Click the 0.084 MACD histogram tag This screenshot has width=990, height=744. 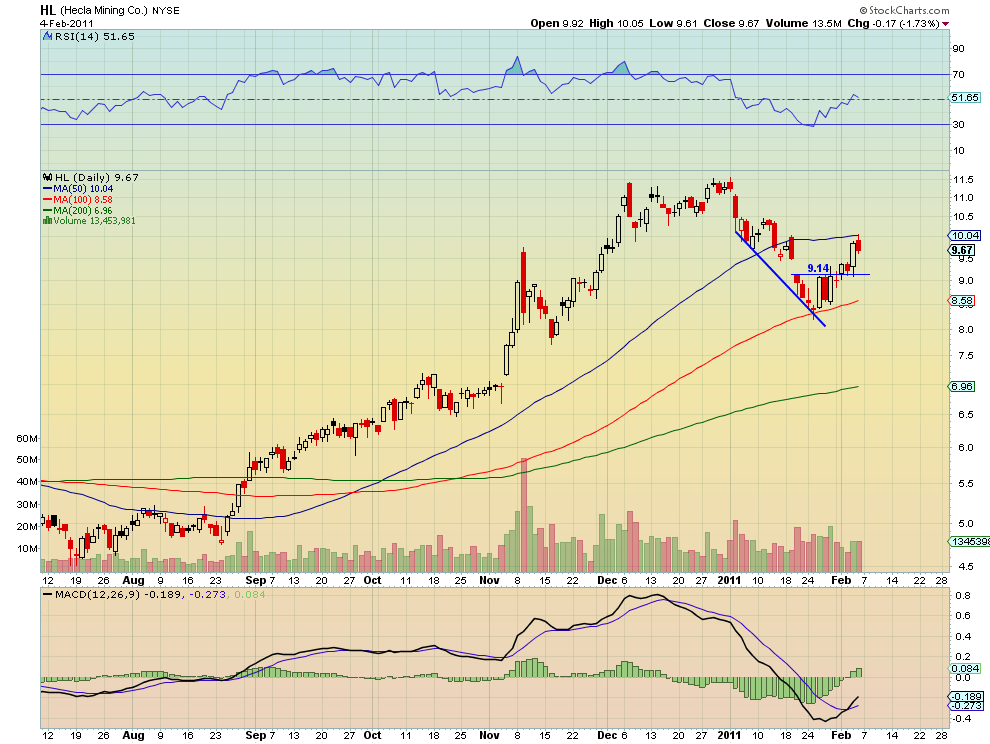(x=965, y=668)
